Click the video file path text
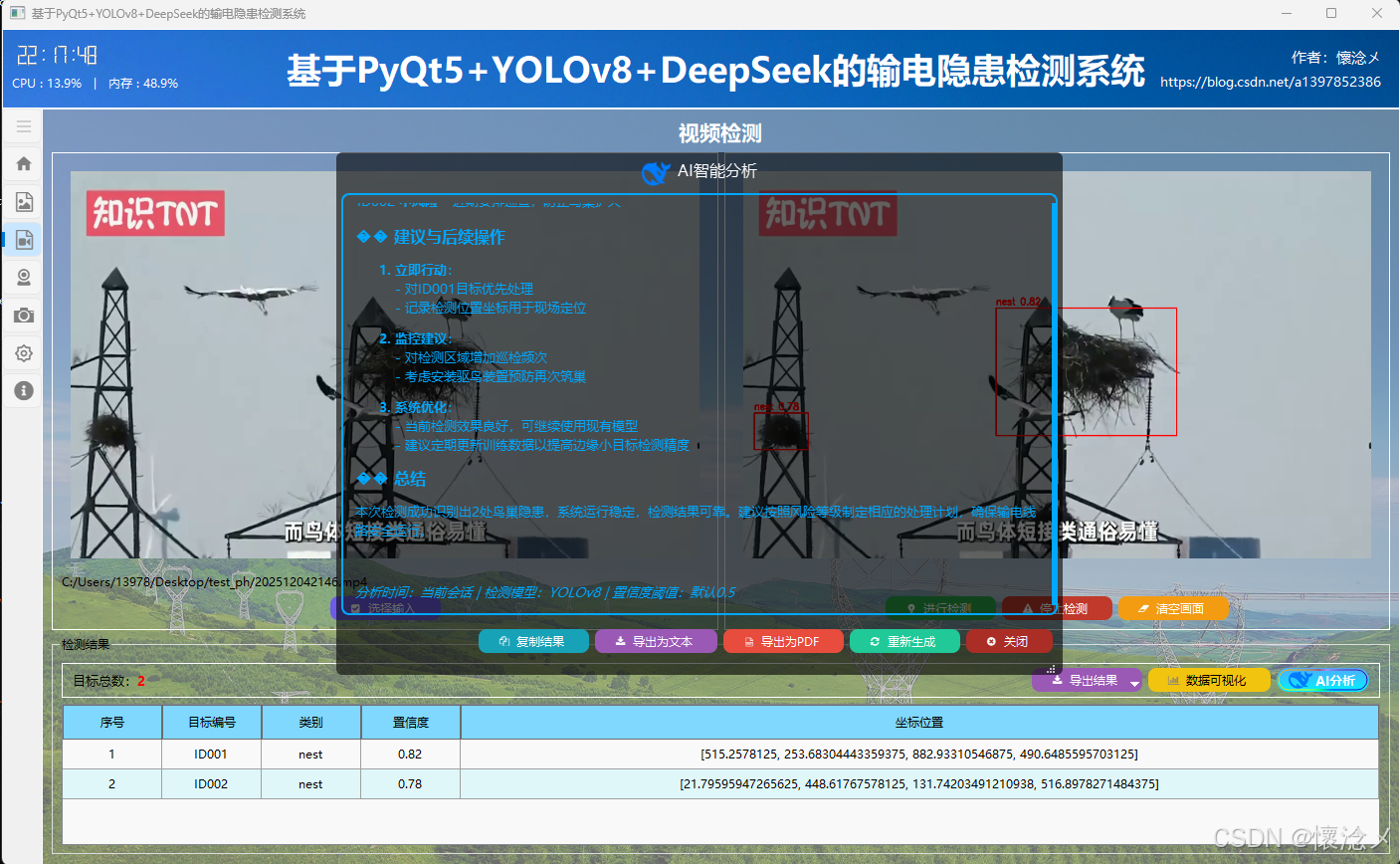1400x864 pixels. 214,582
